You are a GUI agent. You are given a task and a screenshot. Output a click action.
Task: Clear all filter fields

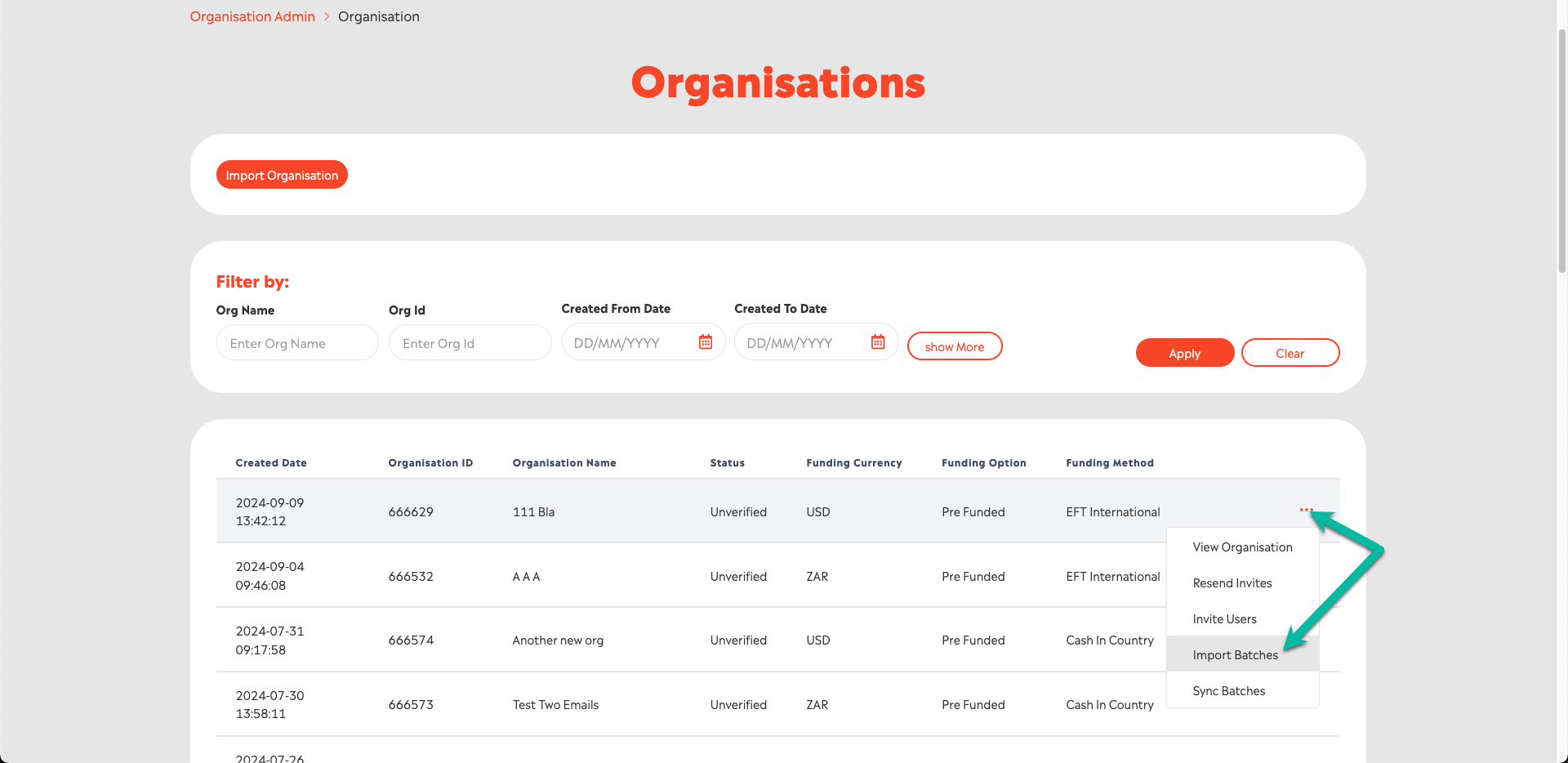tap(1290, 353)
